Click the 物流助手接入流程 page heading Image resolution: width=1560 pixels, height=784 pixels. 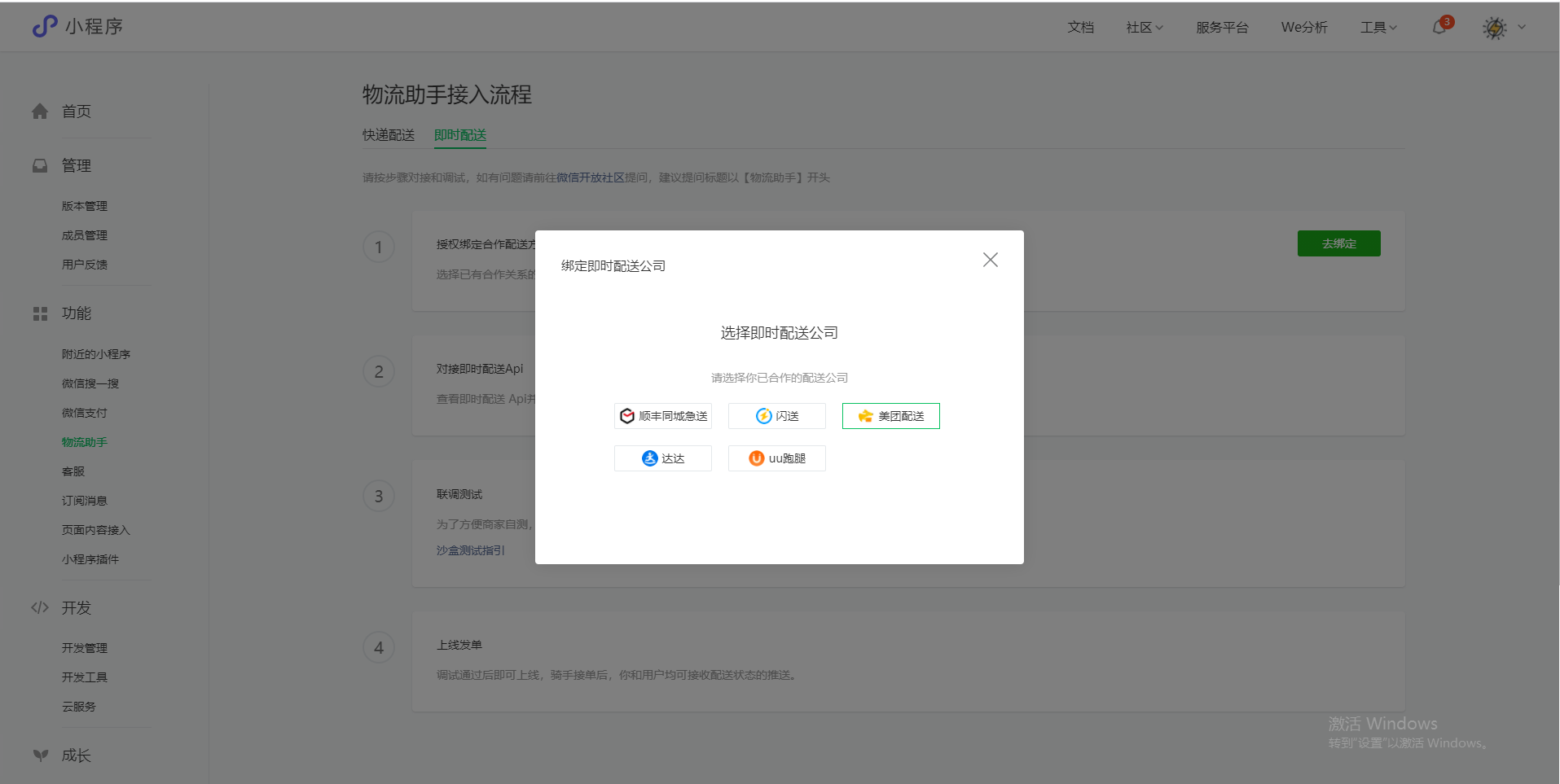pyautogui.click(x=447, y=94)
